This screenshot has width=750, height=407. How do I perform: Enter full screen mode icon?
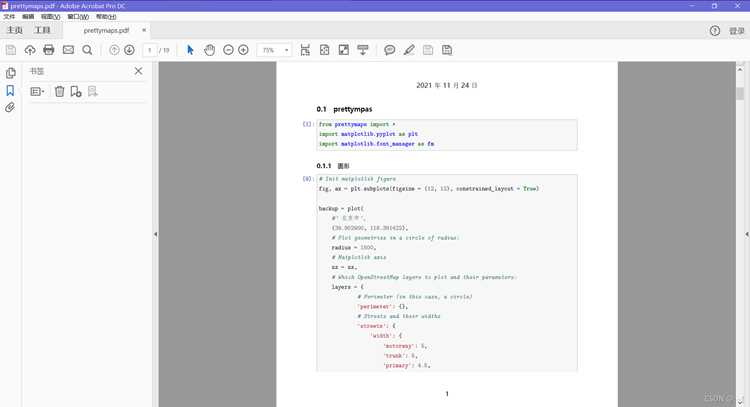click(343, 50)
